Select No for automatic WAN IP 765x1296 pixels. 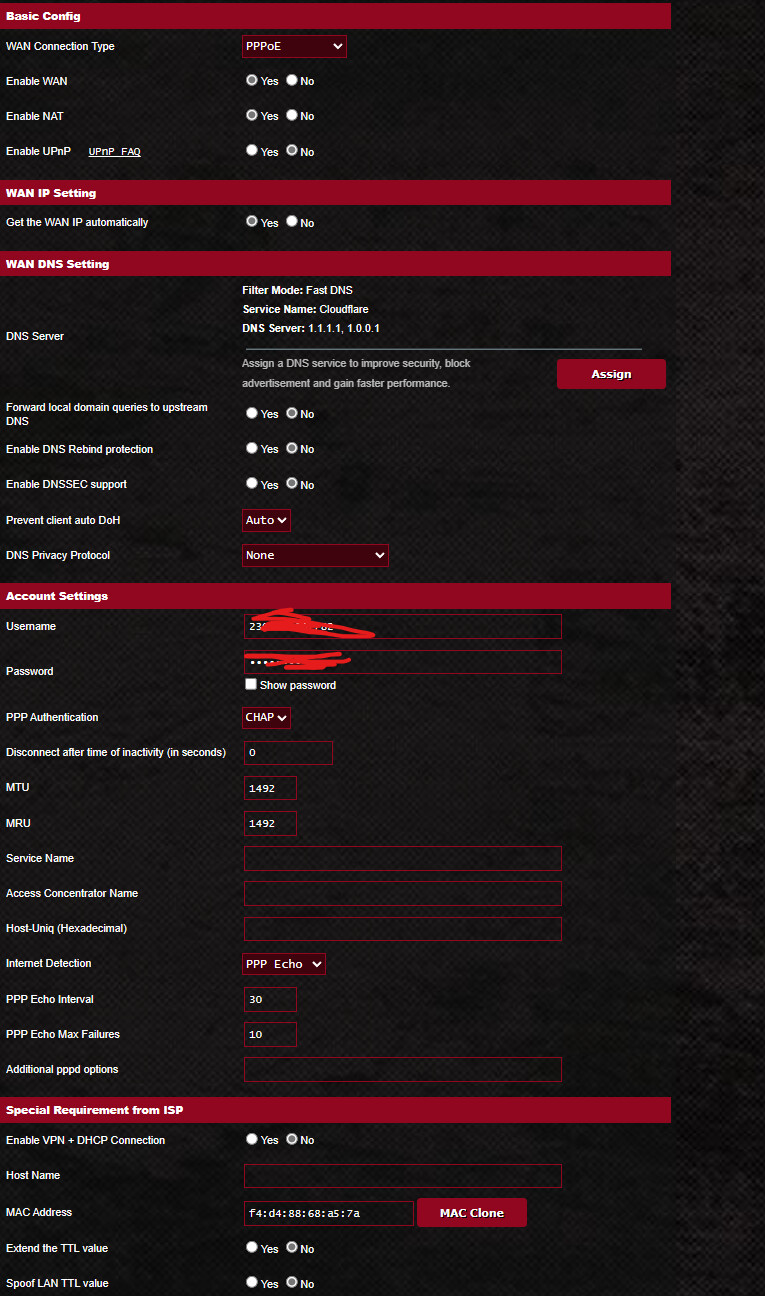click(x=292, y=221)
